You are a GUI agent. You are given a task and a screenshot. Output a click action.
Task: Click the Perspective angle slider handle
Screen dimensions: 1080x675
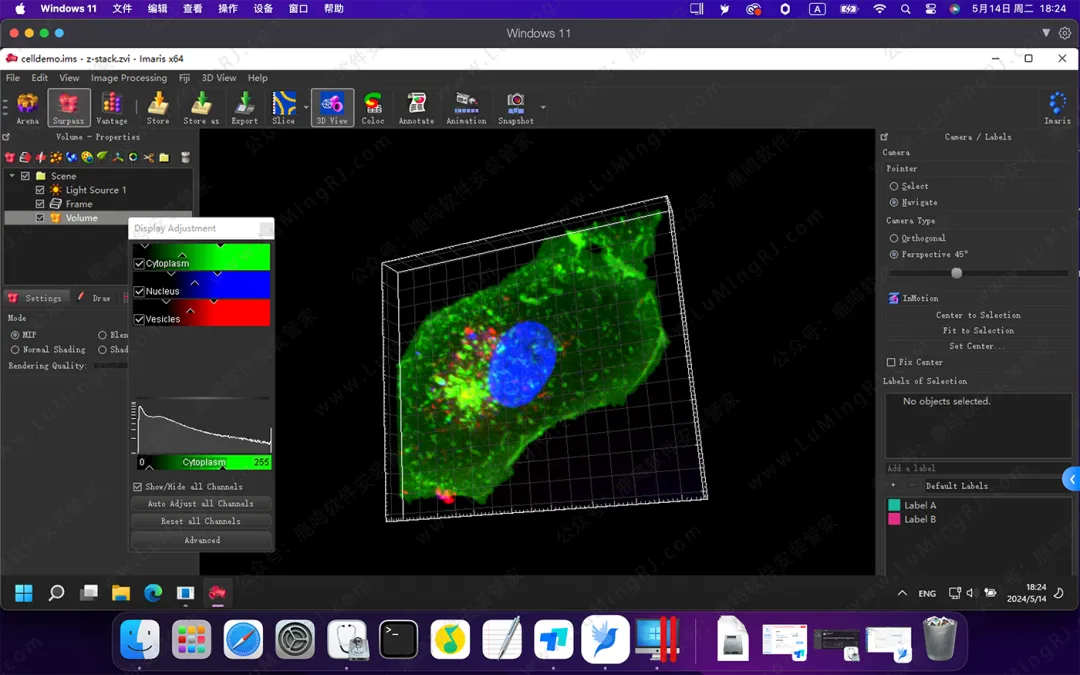pos(957,273)
